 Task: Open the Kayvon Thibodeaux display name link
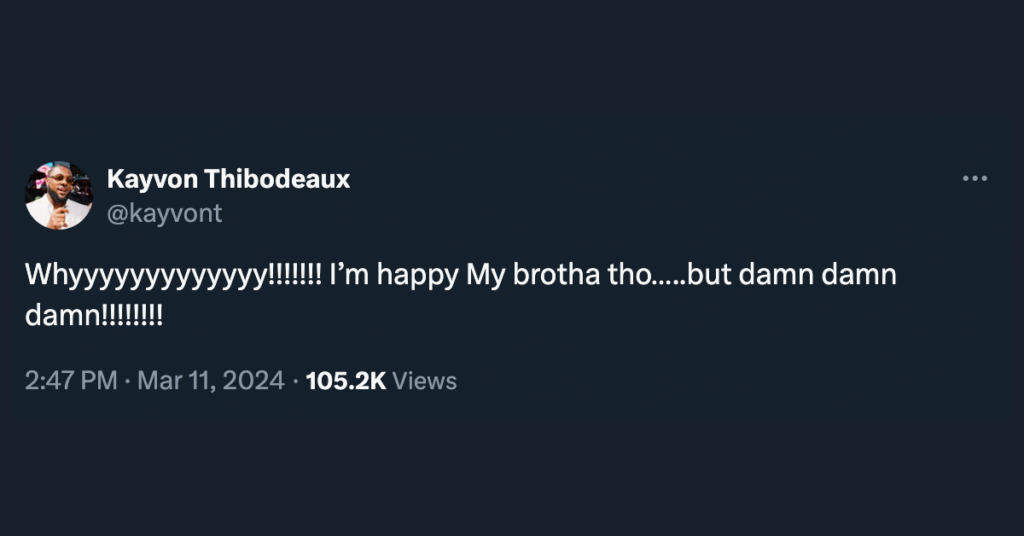click(228, 180)
